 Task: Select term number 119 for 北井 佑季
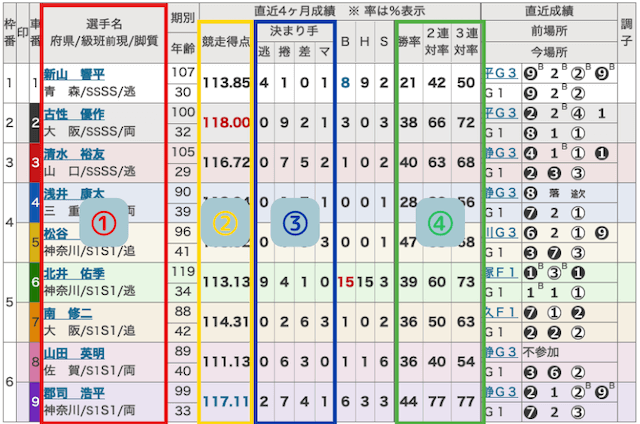pyautogui.click(x=183, y=271)
